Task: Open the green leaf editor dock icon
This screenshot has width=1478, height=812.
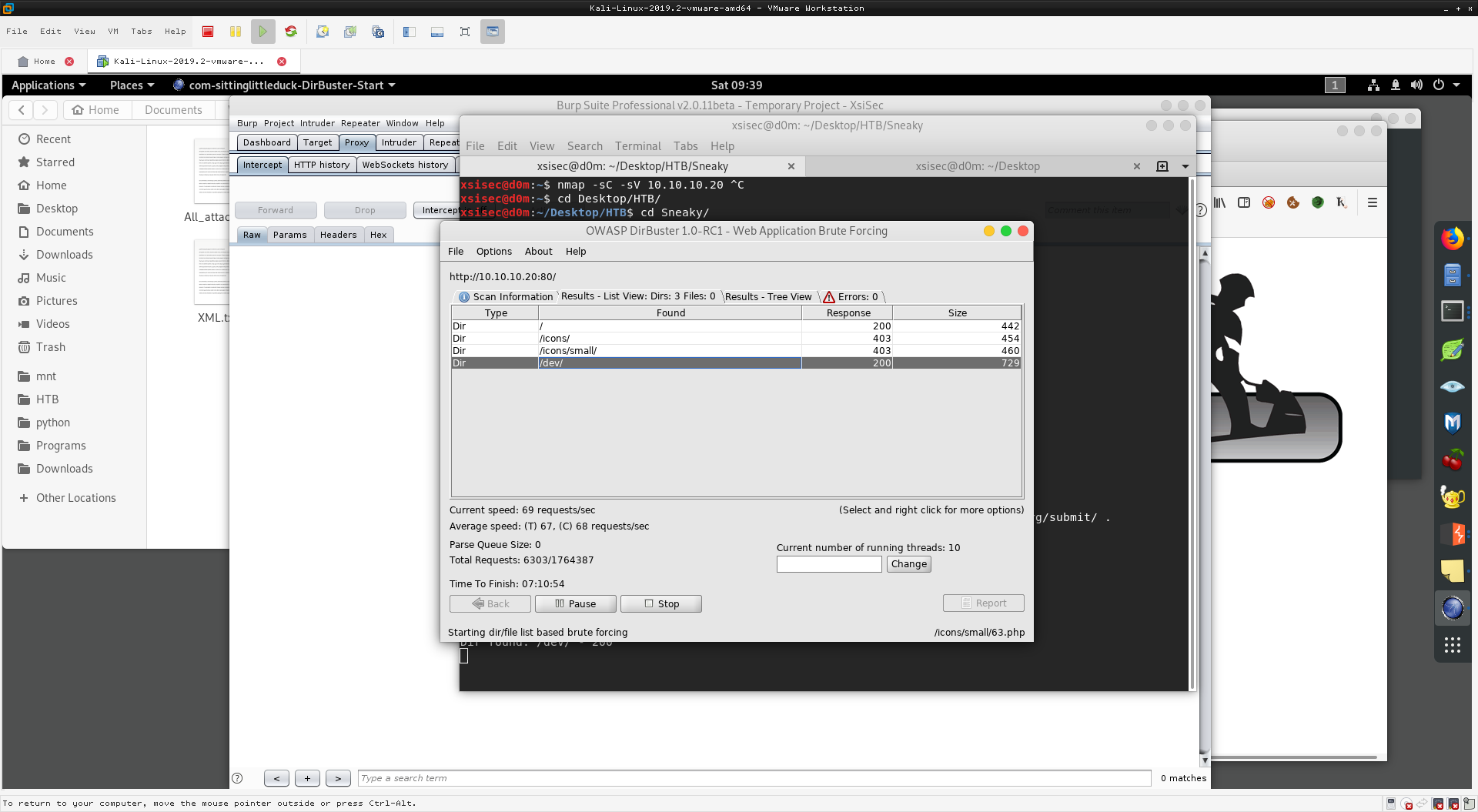Action: [x=1453, y=349]
